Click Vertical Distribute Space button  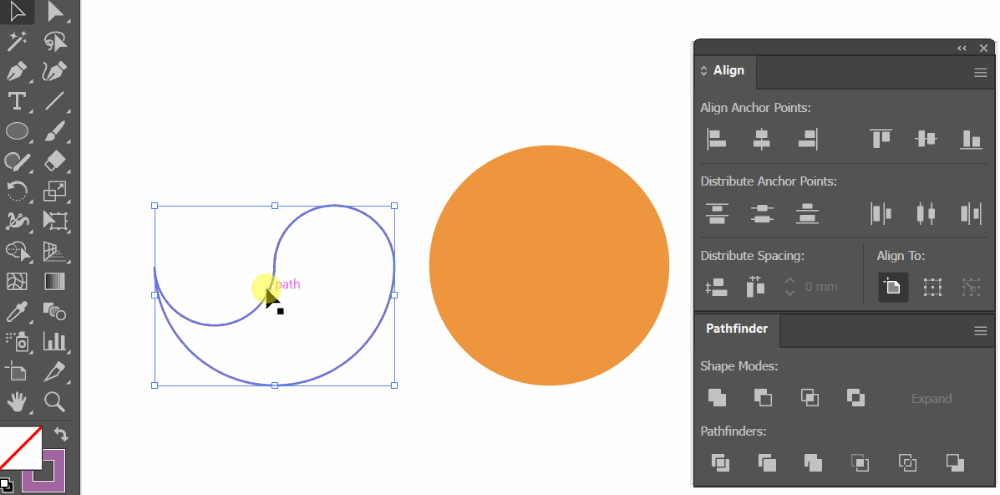tap(717, 287)
